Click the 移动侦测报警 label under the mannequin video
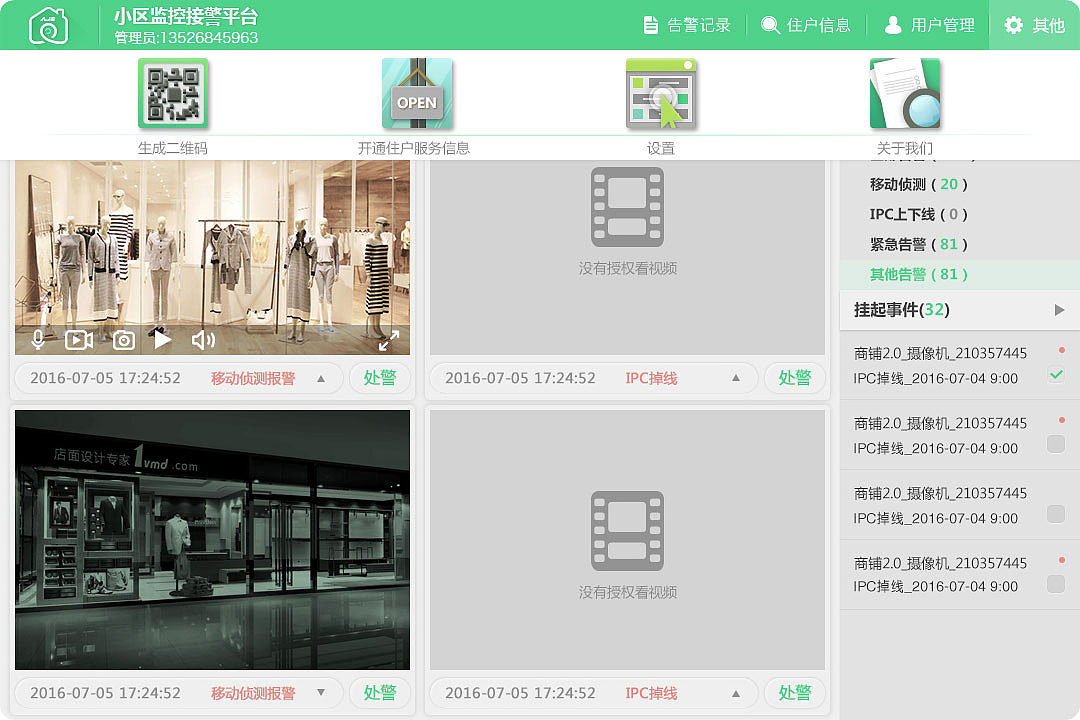1080x720 pixels. pos(253,378)
